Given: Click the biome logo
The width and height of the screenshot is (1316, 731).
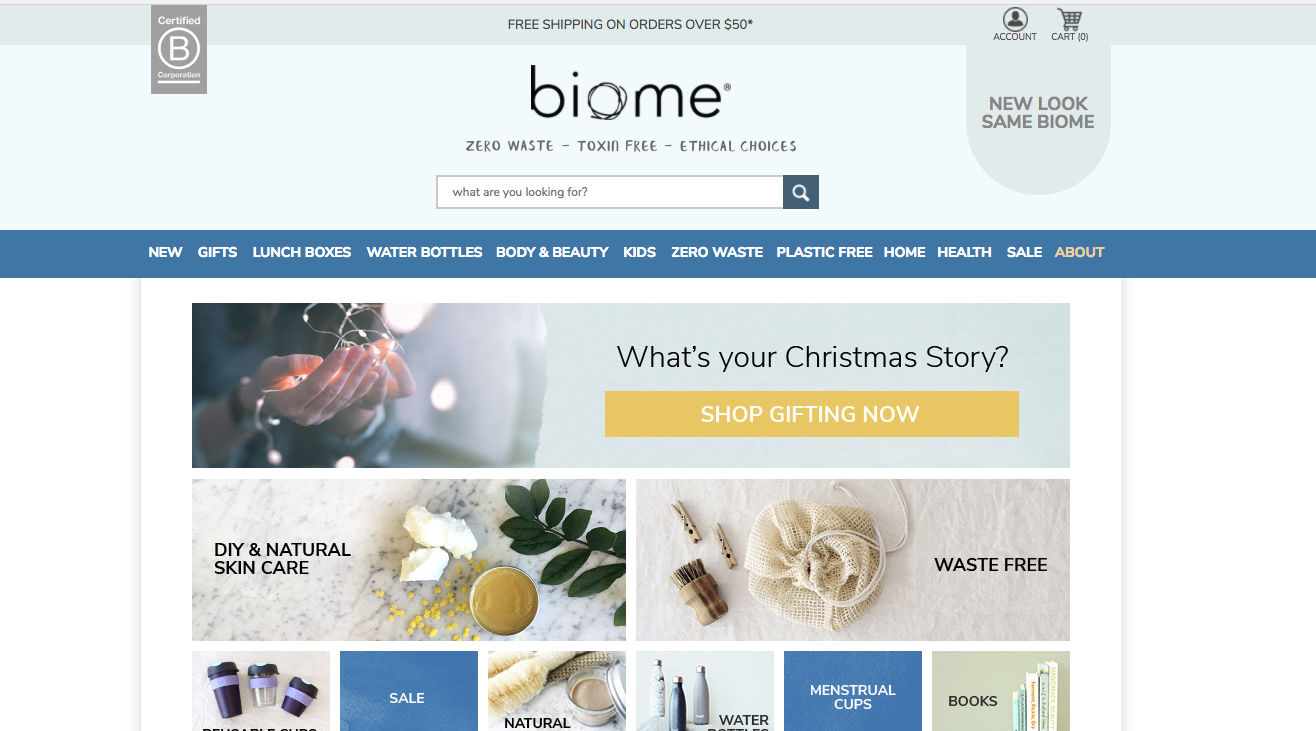Looking at the screenshot, I should tap(630, 92).
